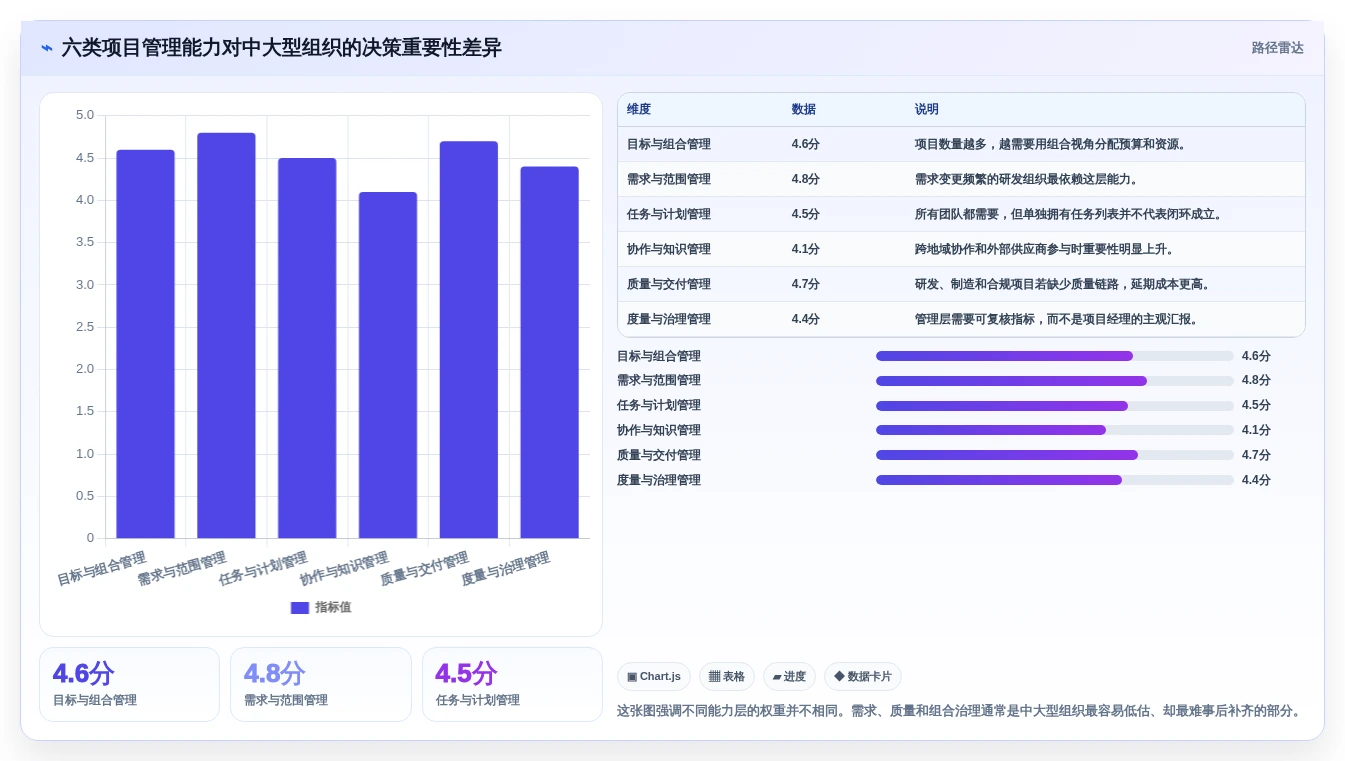
Task: Click the 数据卡片 tag chip
Action: [x=863, y=677]
